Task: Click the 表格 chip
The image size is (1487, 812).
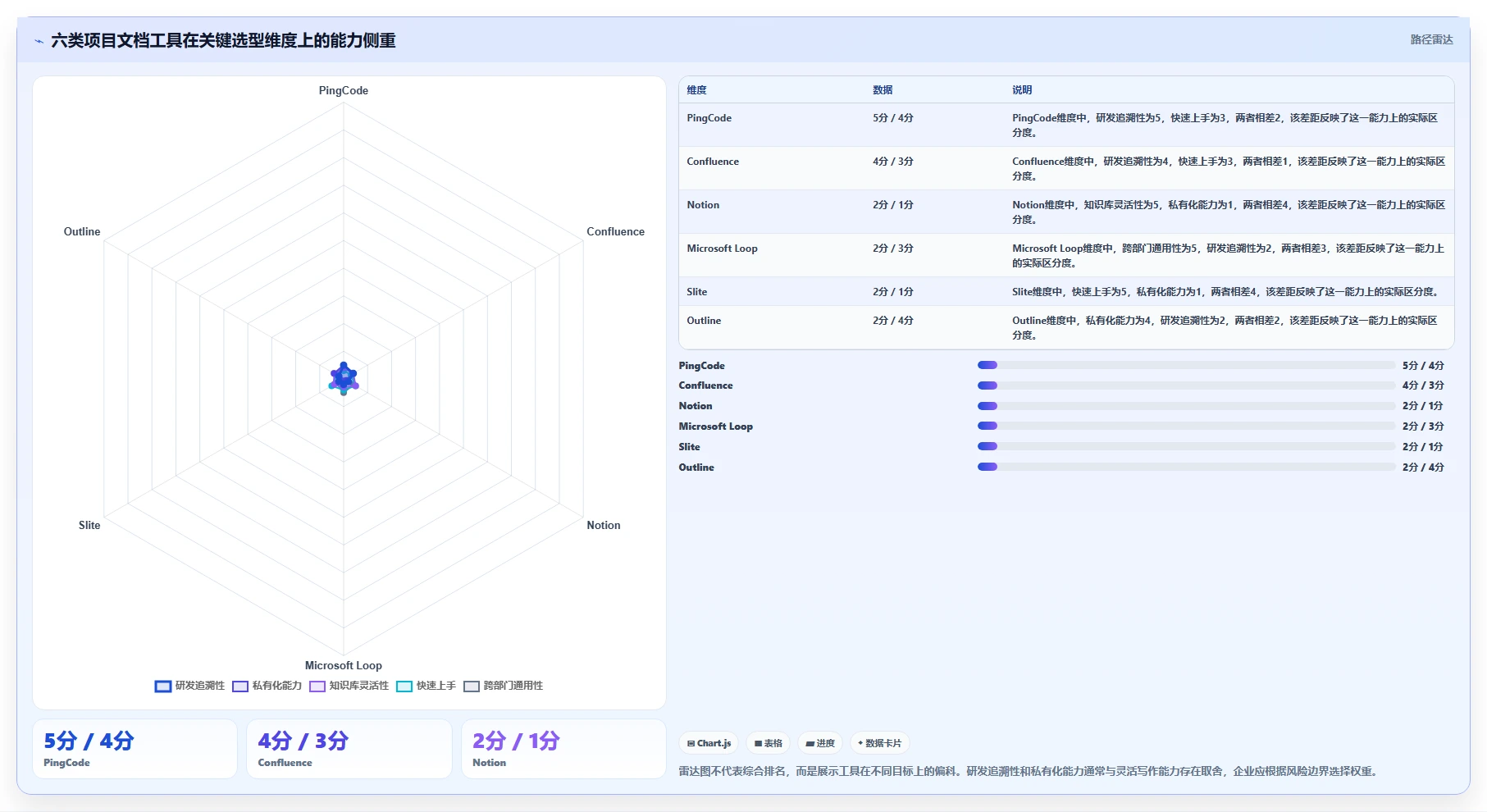Action: pyautogui.click(x=769, y=743)
